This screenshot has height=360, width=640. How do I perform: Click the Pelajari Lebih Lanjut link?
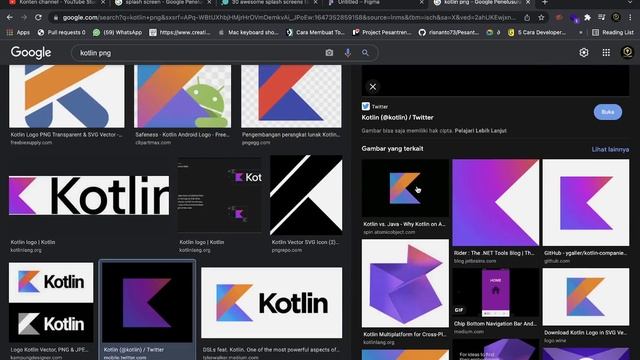481,131
